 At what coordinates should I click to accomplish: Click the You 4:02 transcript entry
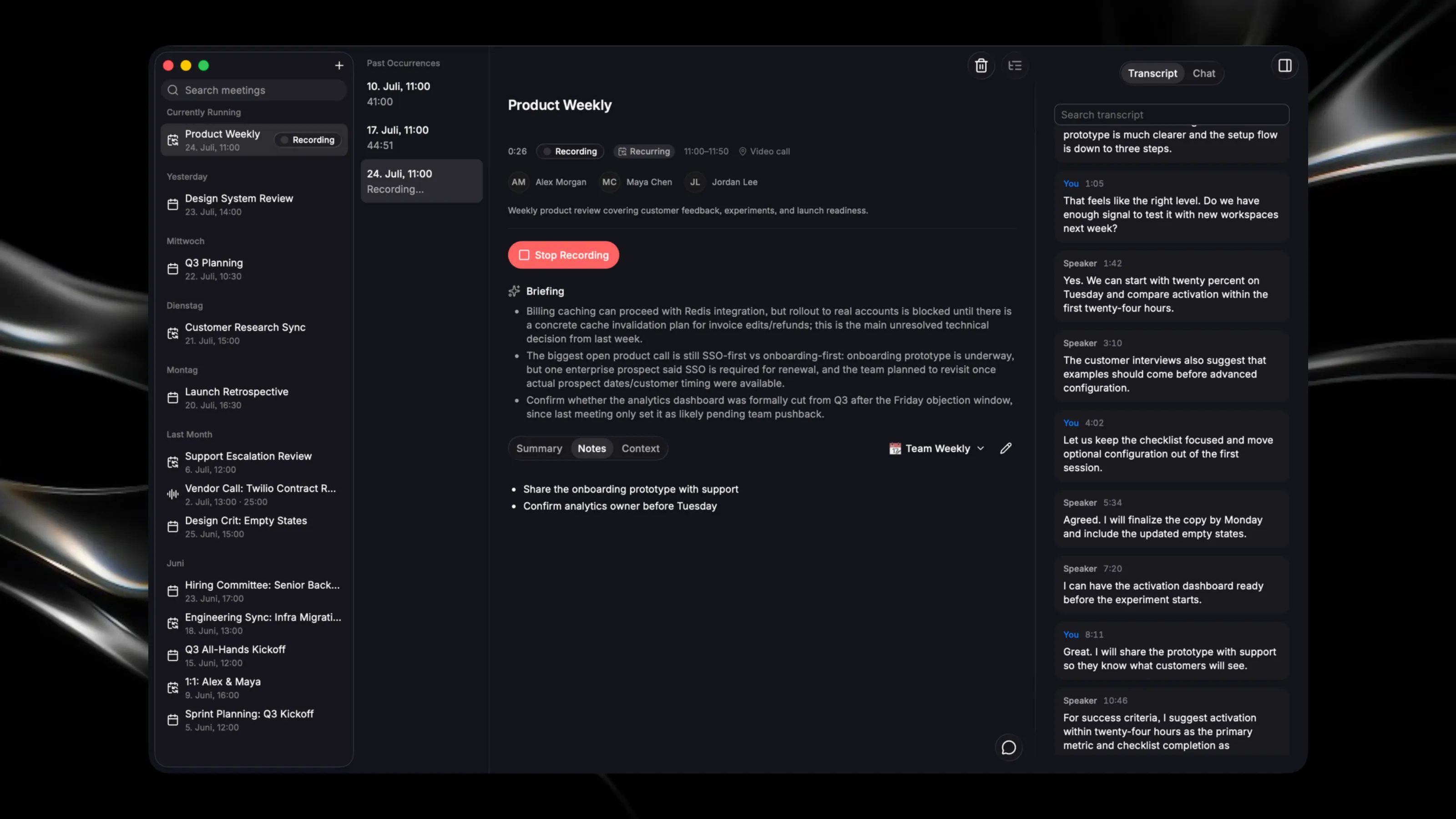(1171, 445)
